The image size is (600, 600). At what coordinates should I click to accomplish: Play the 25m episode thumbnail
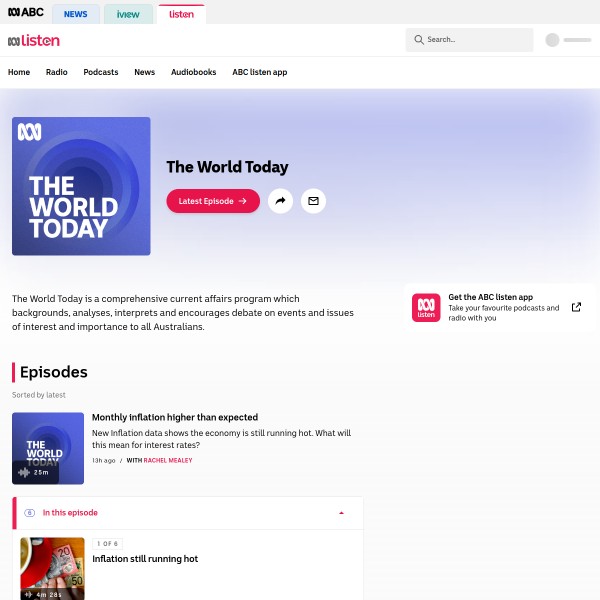point(48,448)
